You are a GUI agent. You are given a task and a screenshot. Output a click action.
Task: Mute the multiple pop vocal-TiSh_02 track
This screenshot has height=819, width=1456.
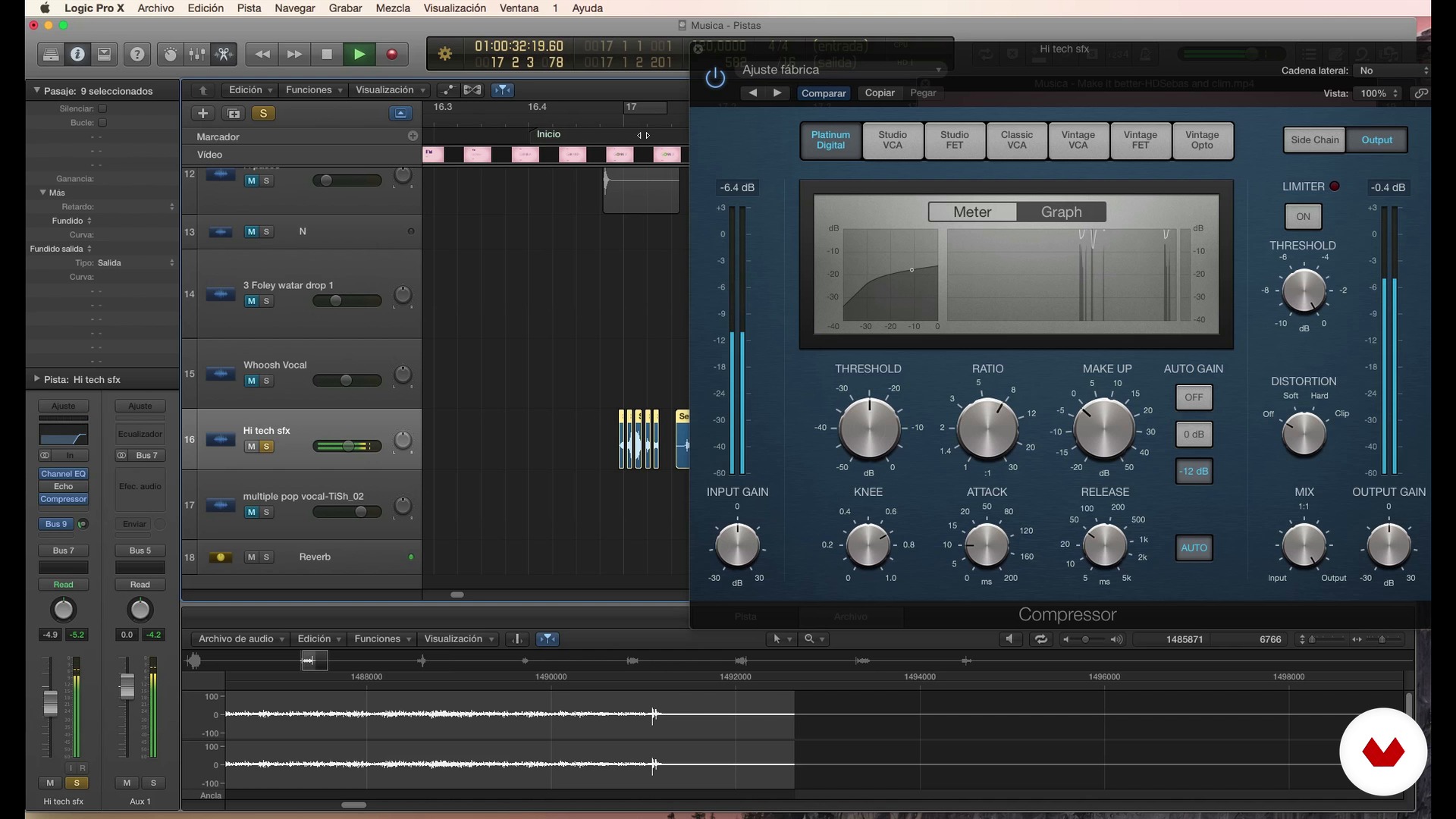tap(251, 513)
